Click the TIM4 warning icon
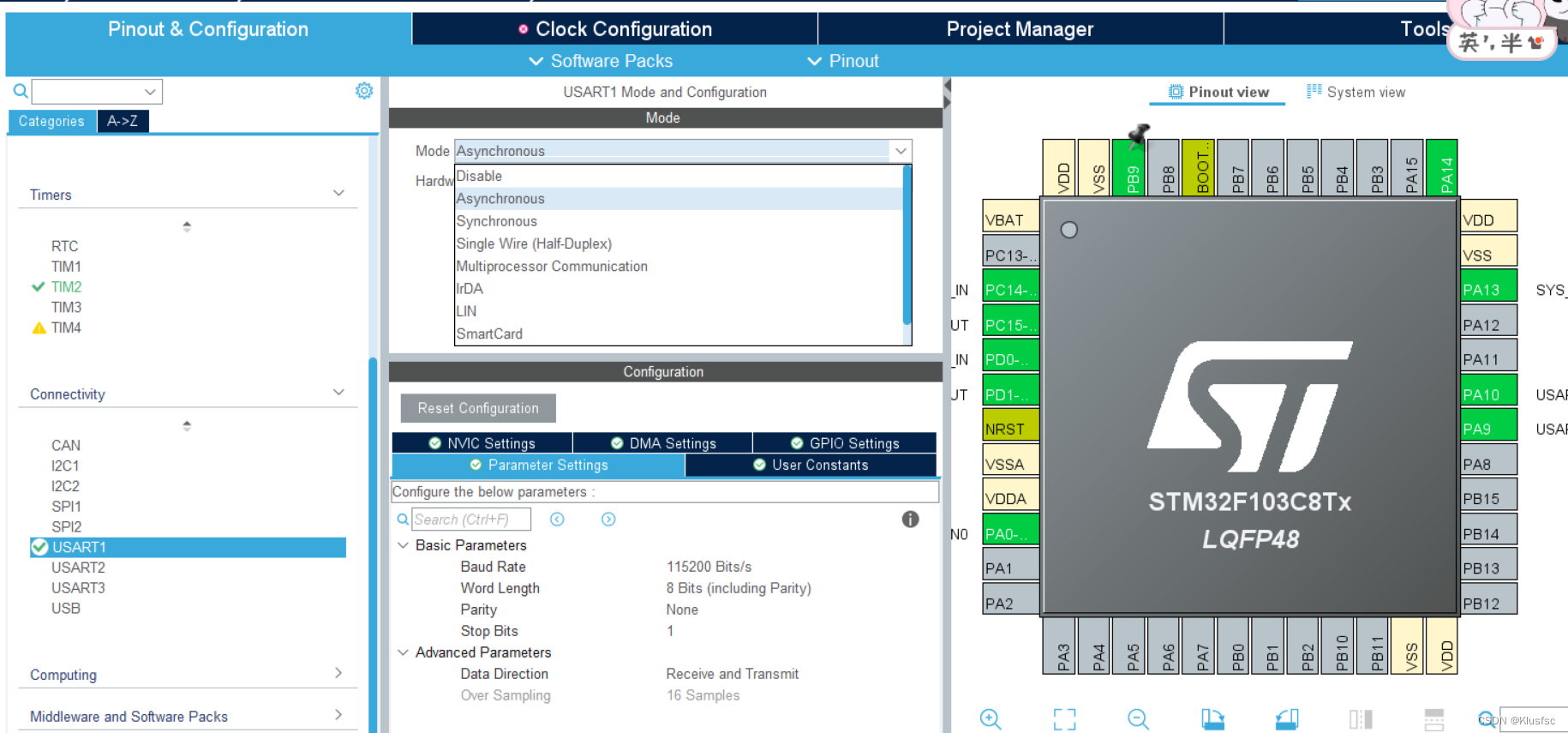The image size is (1568, 733). [x=39, y=327]
